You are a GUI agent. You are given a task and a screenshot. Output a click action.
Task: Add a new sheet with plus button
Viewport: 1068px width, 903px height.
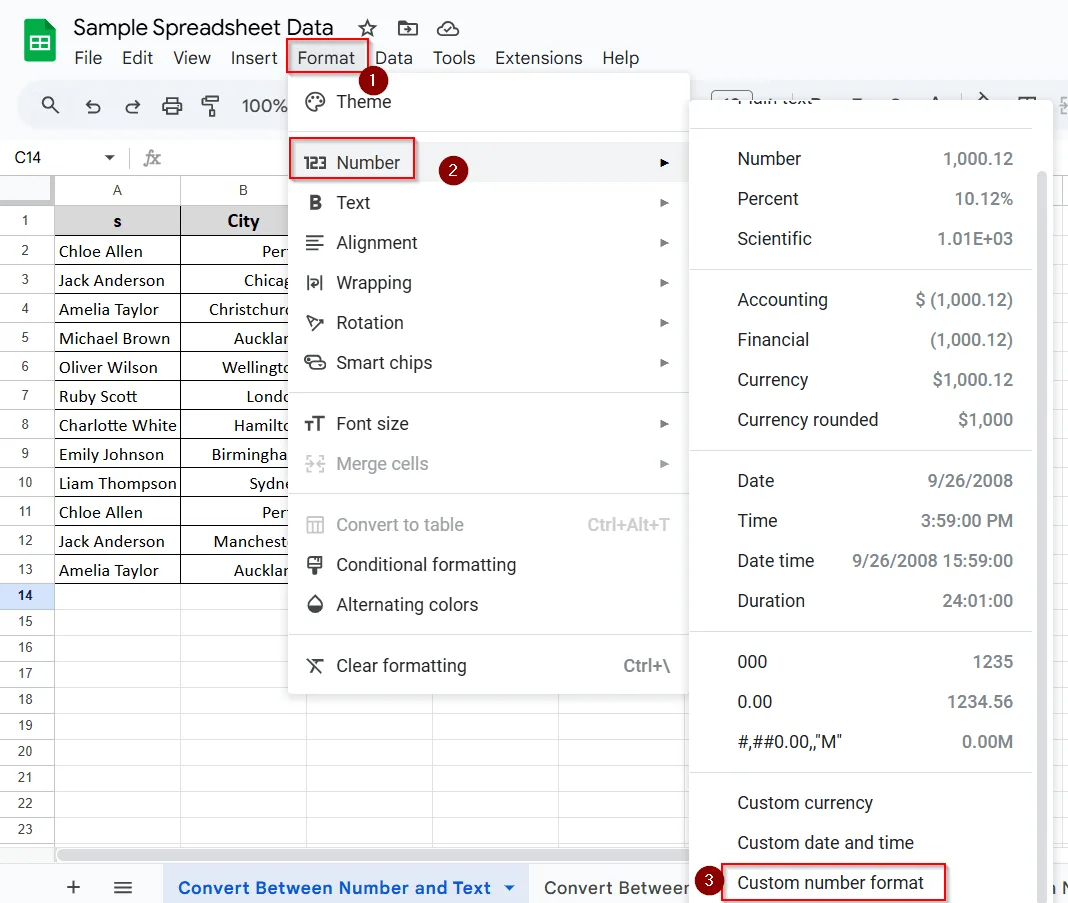tap(74, 887)
